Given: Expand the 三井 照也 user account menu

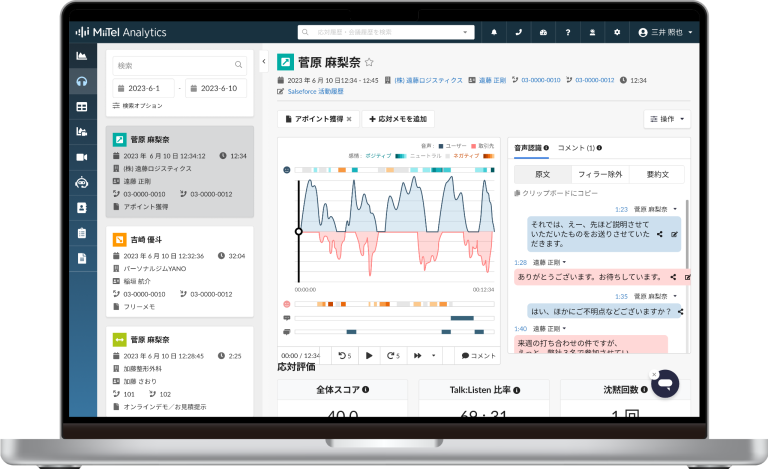Looking at the screenshot, I should [x=665, y=33].
